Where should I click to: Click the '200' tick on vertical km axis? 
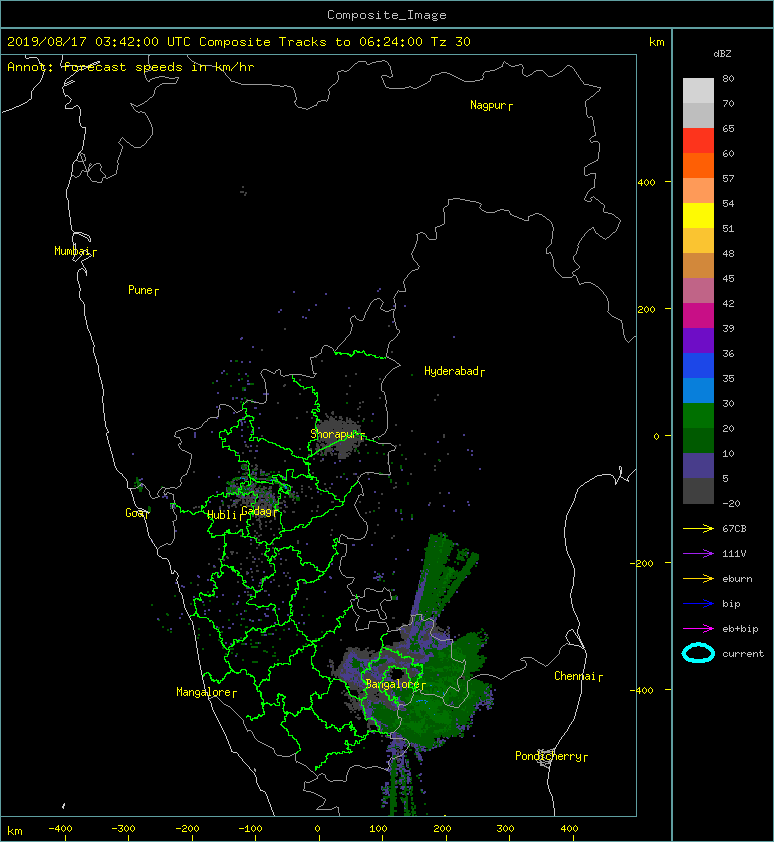[646, 309]
